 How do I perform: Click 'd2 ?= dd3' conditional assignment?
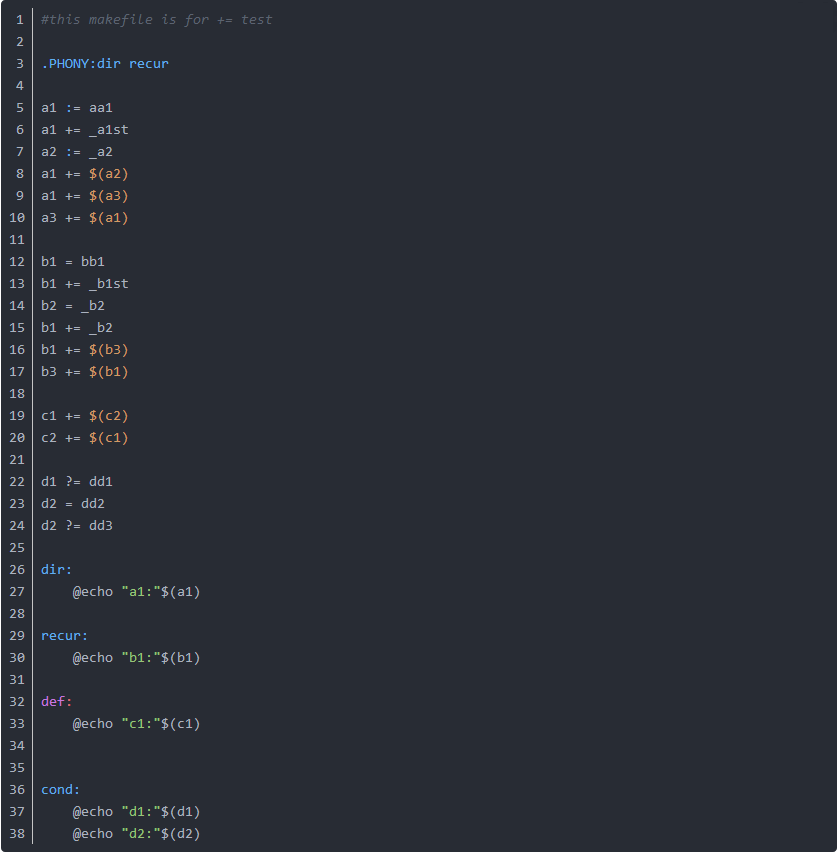77,525
